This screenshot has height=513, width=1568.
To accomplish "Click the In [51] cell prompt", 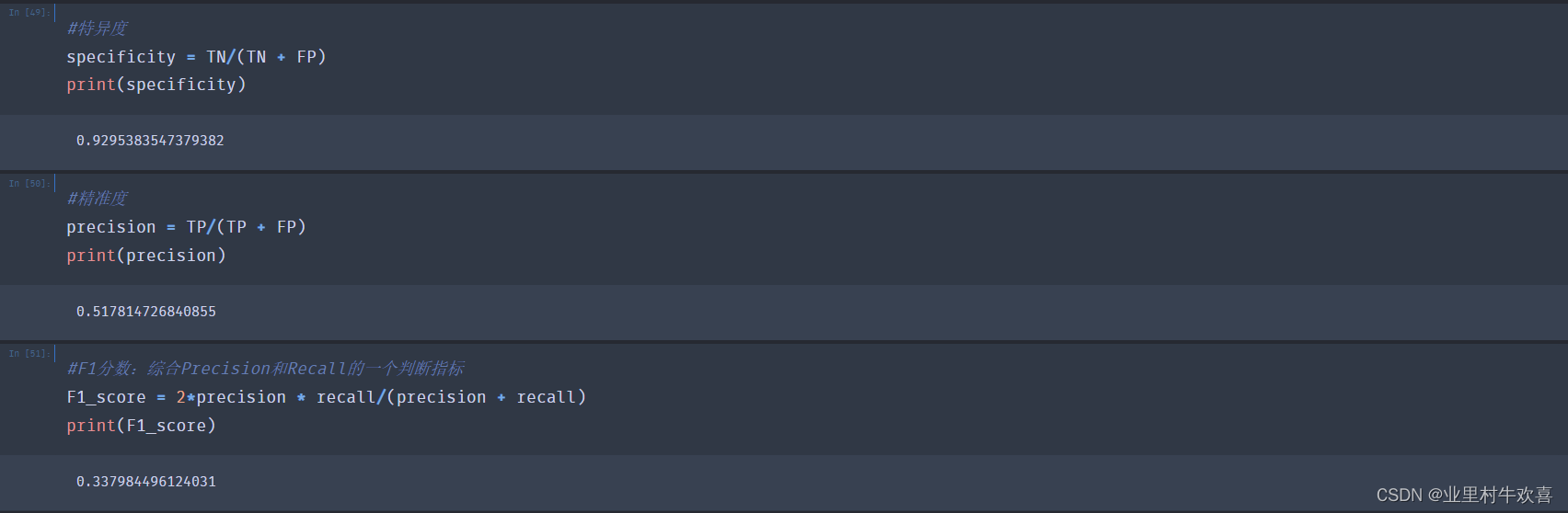I will point(28,354).
